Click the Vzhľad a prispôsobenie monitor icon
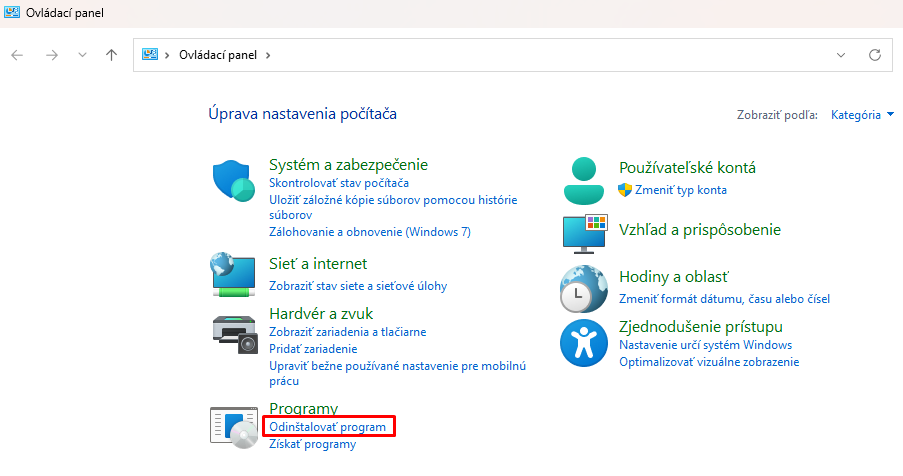This screenshot has height=476, width=903. coord(585,234)
